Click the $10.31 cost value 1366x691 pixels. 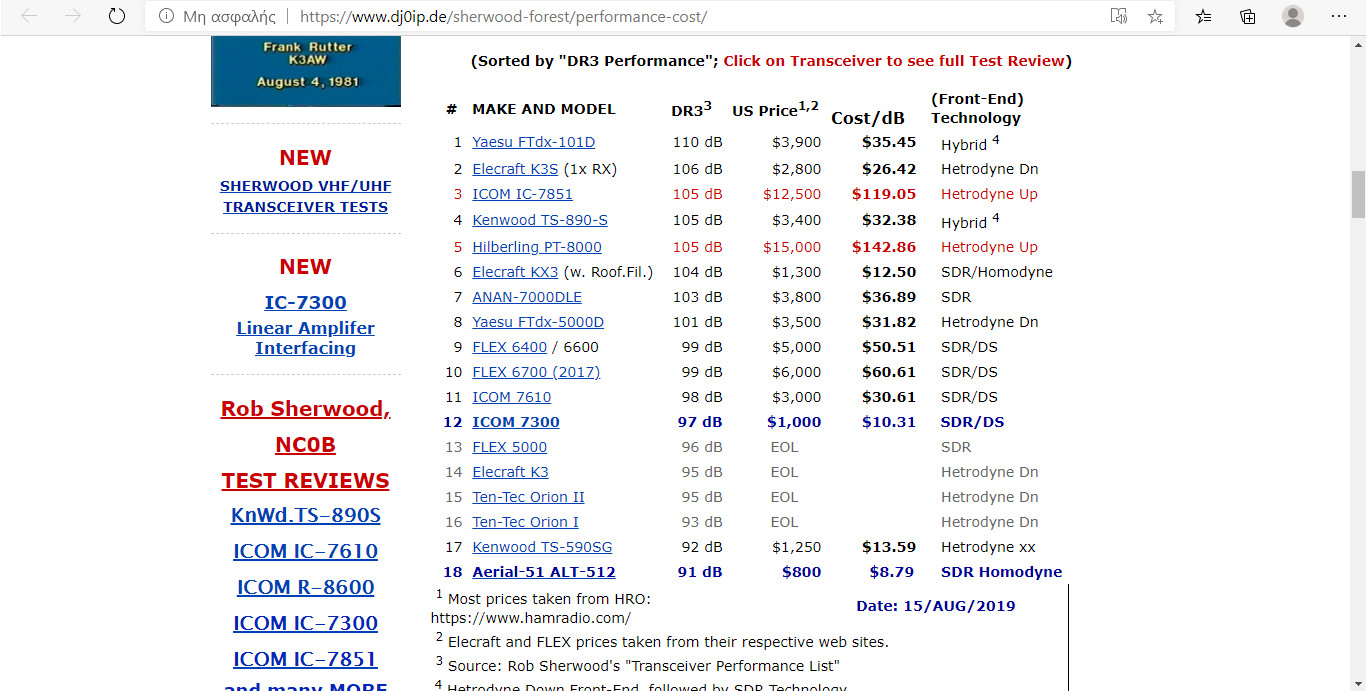(889, 422)
